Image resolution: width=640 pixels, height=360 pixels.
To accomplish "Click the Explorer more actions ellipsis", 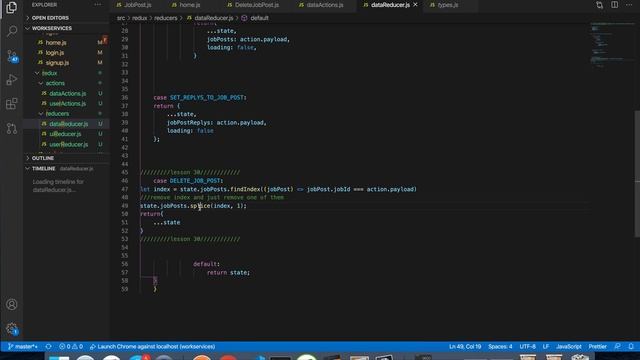I will [98, 5].
